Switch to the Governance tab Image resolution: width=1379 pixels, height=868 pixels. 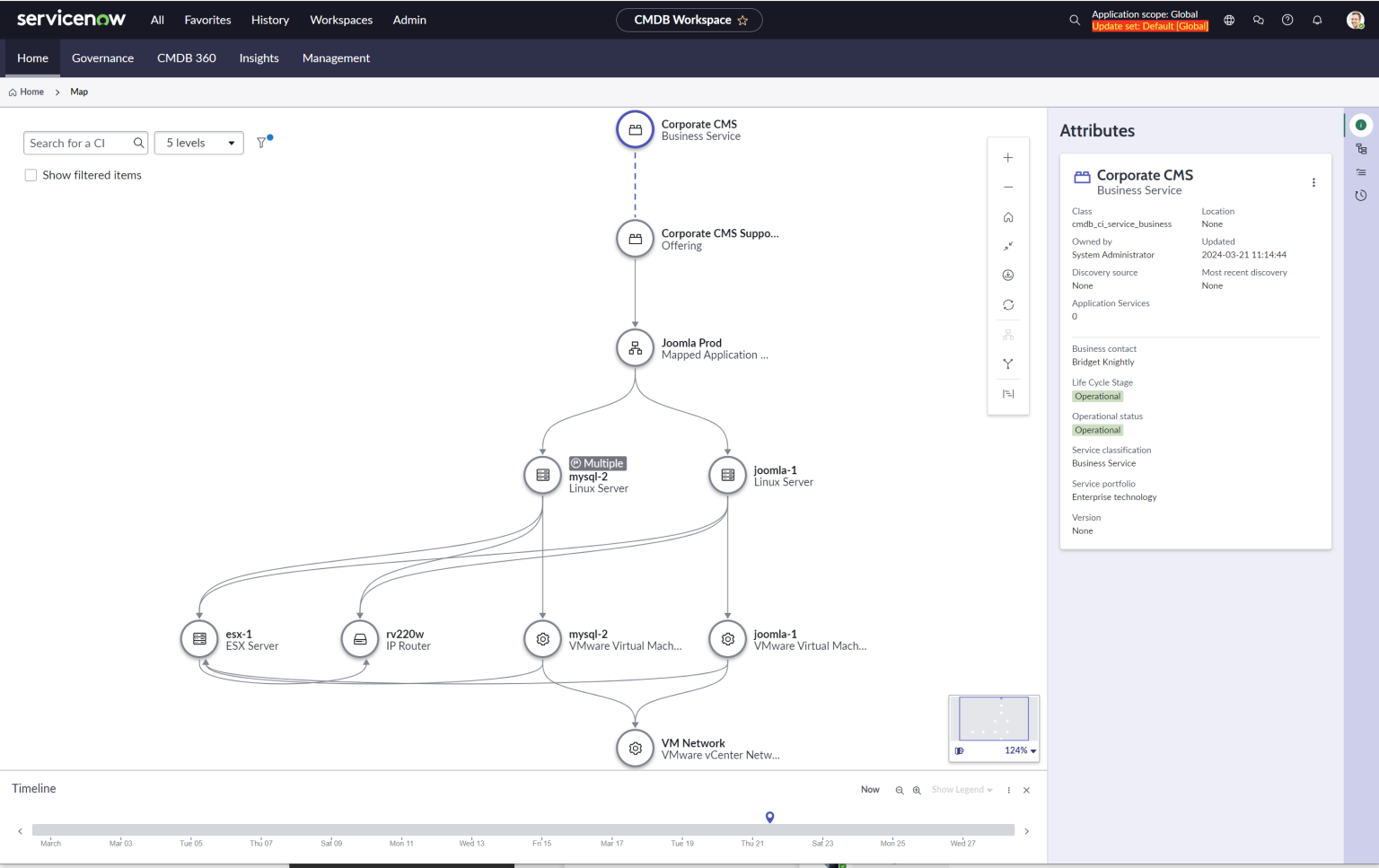(102, 58)
